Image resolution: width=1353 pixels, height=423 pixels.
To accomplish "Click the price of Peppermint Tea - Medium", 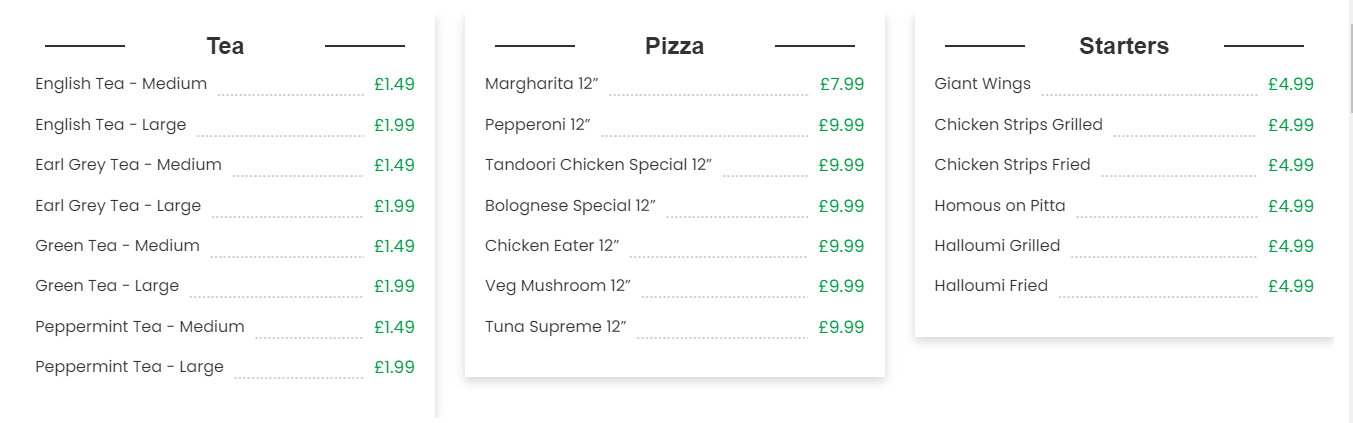I will 394,327.
